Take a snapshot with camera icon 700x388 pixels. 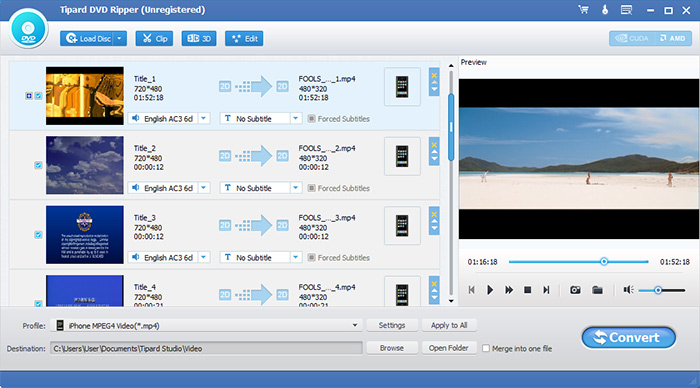point(575,290)
